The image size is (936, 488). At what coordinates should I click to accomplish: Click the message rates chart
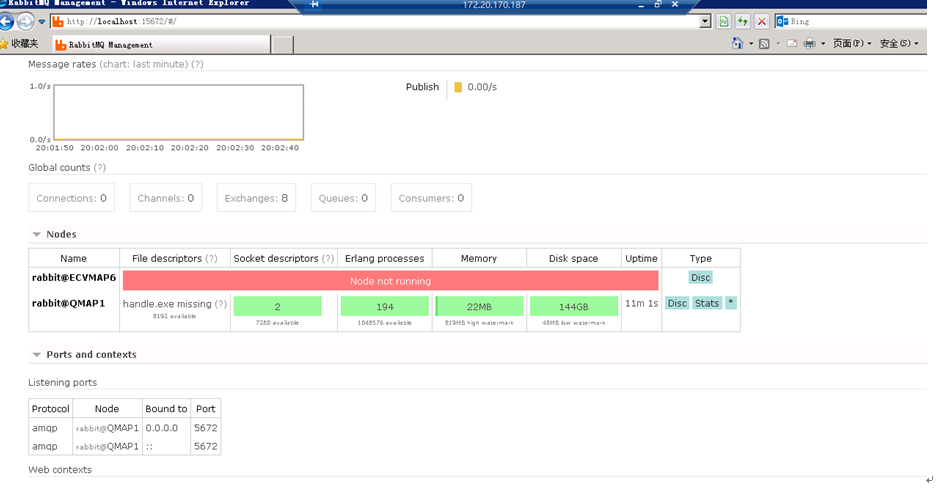(x=178, y=112)
